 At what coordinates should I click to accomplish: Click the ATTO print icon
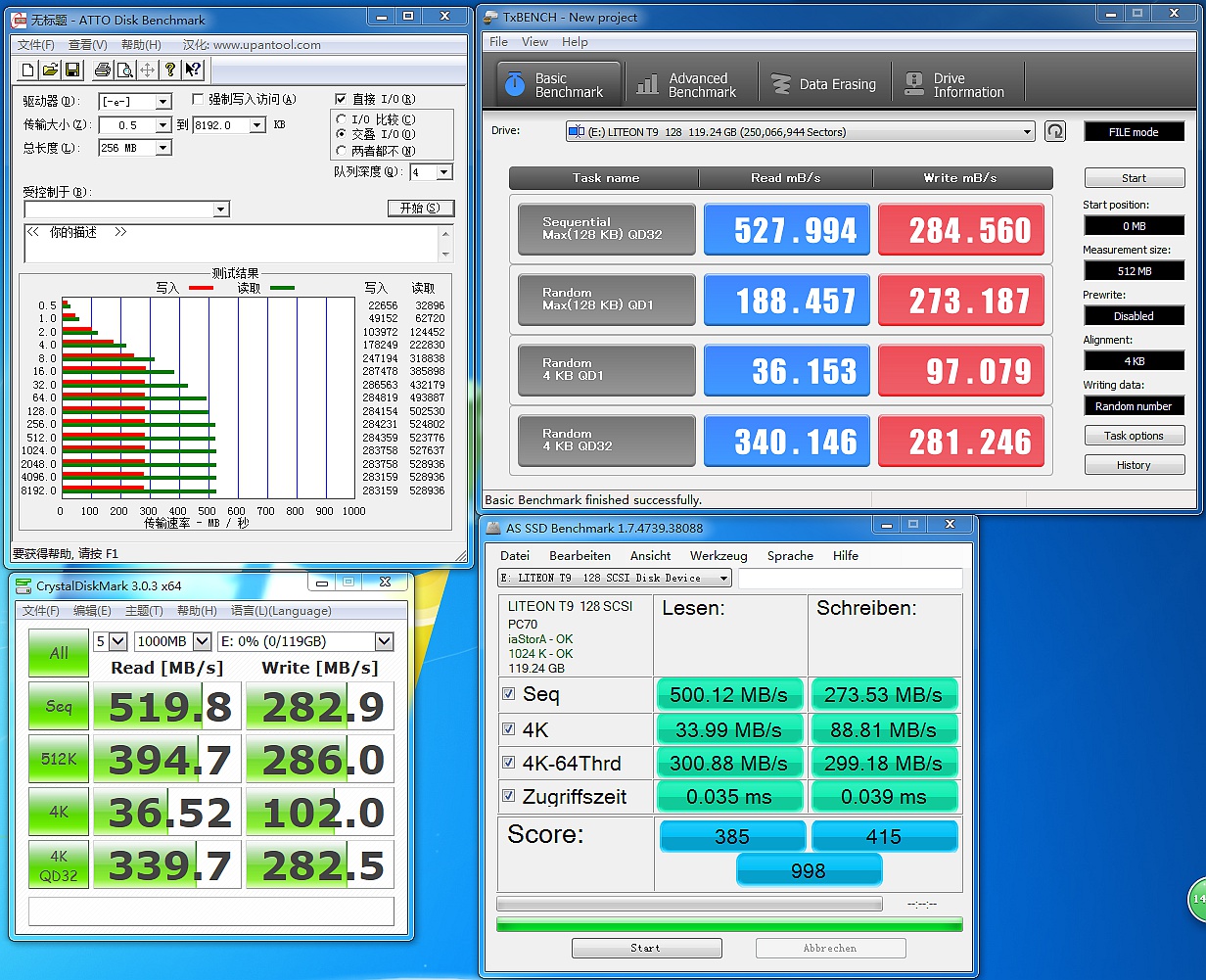[103, 70]
